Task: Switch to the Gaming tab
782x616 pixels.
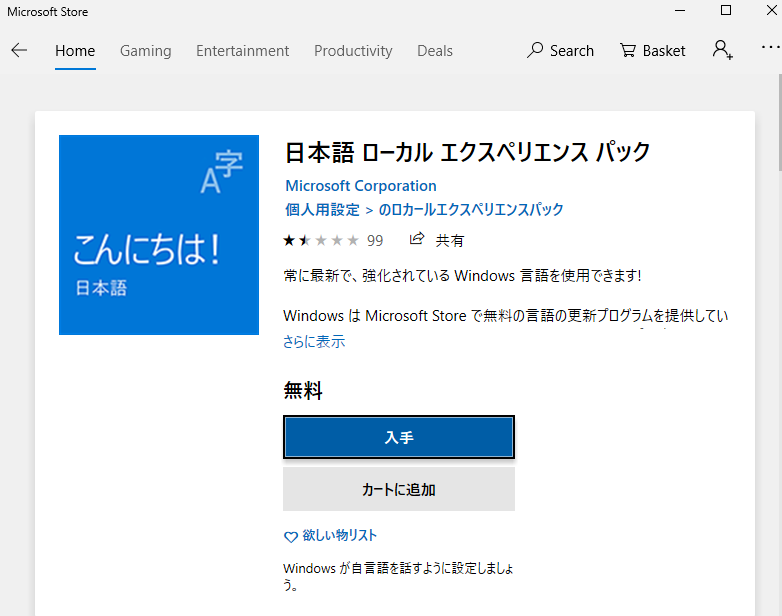Action: point(146,51)
